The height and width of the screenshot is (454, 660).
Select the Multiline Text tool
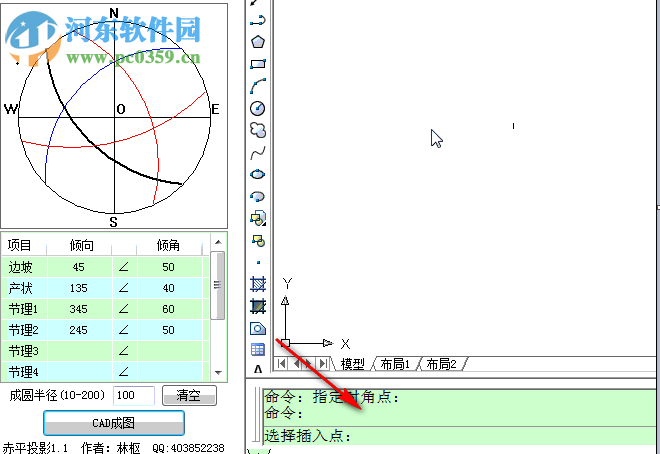coord(258,369)
